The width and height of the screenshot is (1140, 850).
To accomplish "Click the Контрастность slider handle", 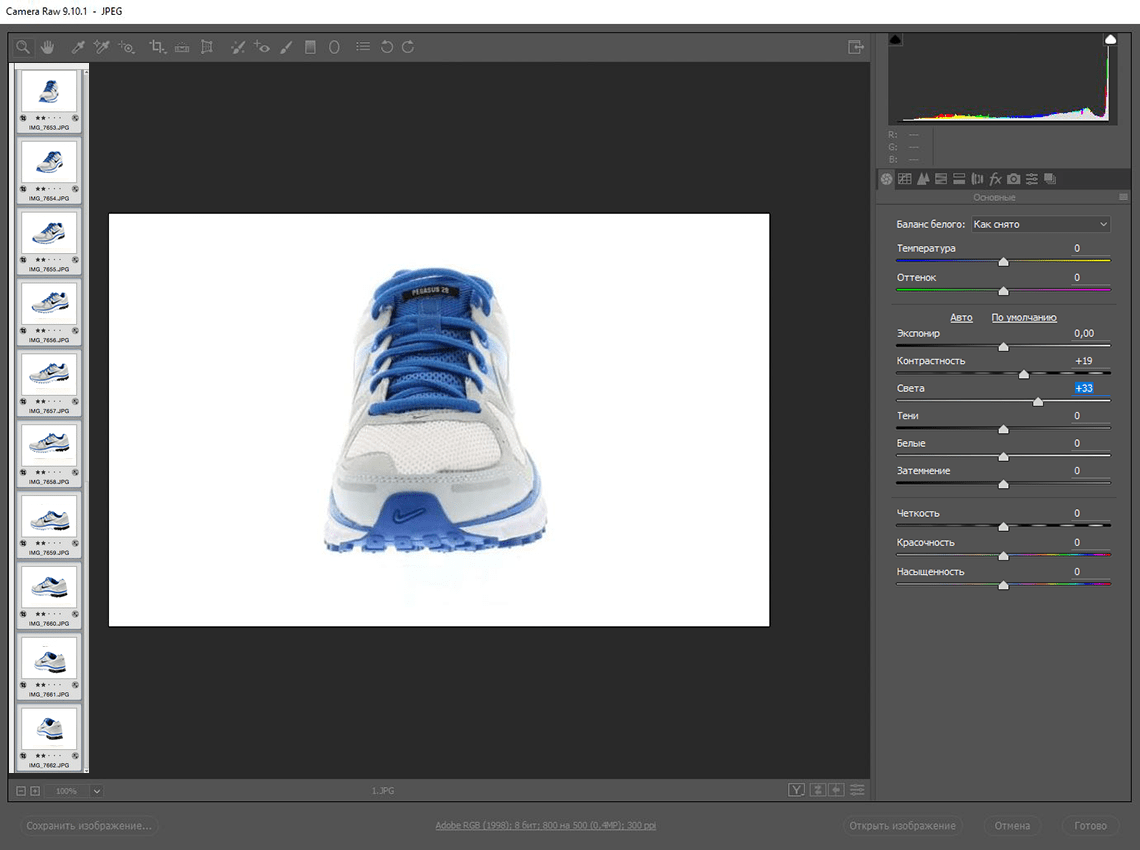I will click(x=1023, y=374).
